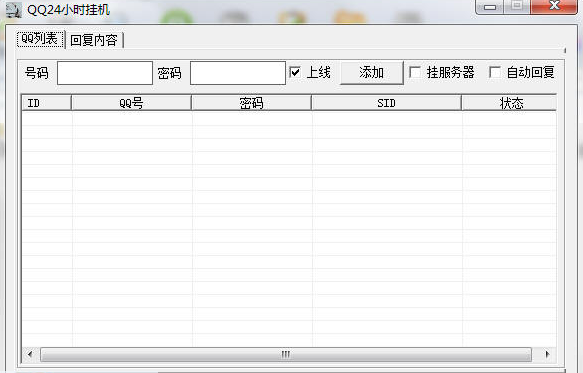Enable the 自动回复 checkbox
Viewport: 583px width, 373px height.
click(x=495, y=72)
